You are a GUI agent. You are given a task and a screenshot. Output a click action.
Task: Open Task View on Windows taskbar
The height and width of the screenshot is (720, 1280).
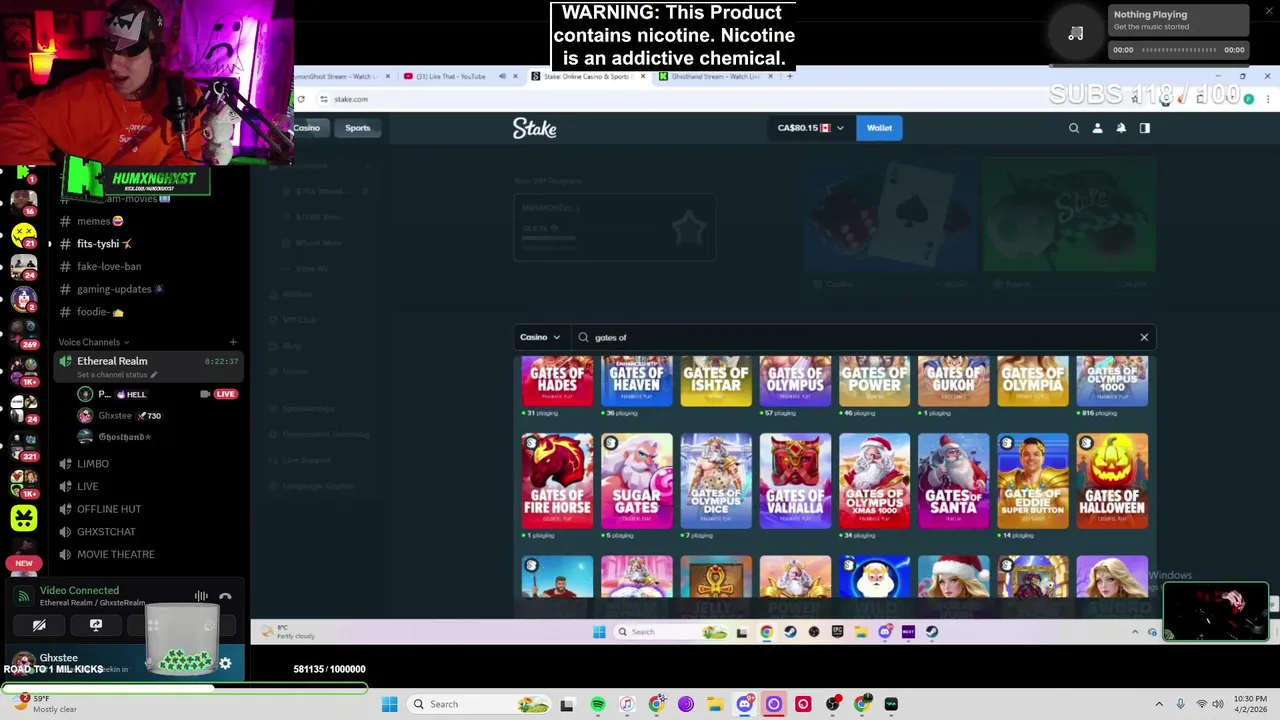point(567,704)
